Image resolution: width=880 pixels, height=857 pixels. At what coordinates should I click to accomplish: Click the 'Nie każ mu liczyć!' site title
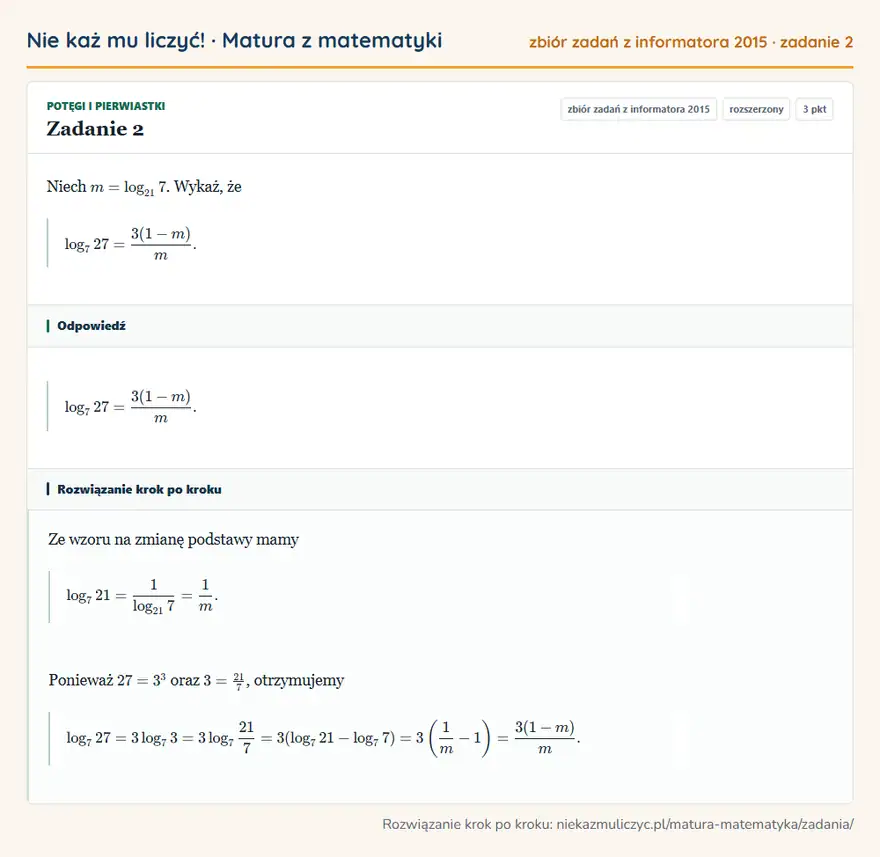pos(116,40)
